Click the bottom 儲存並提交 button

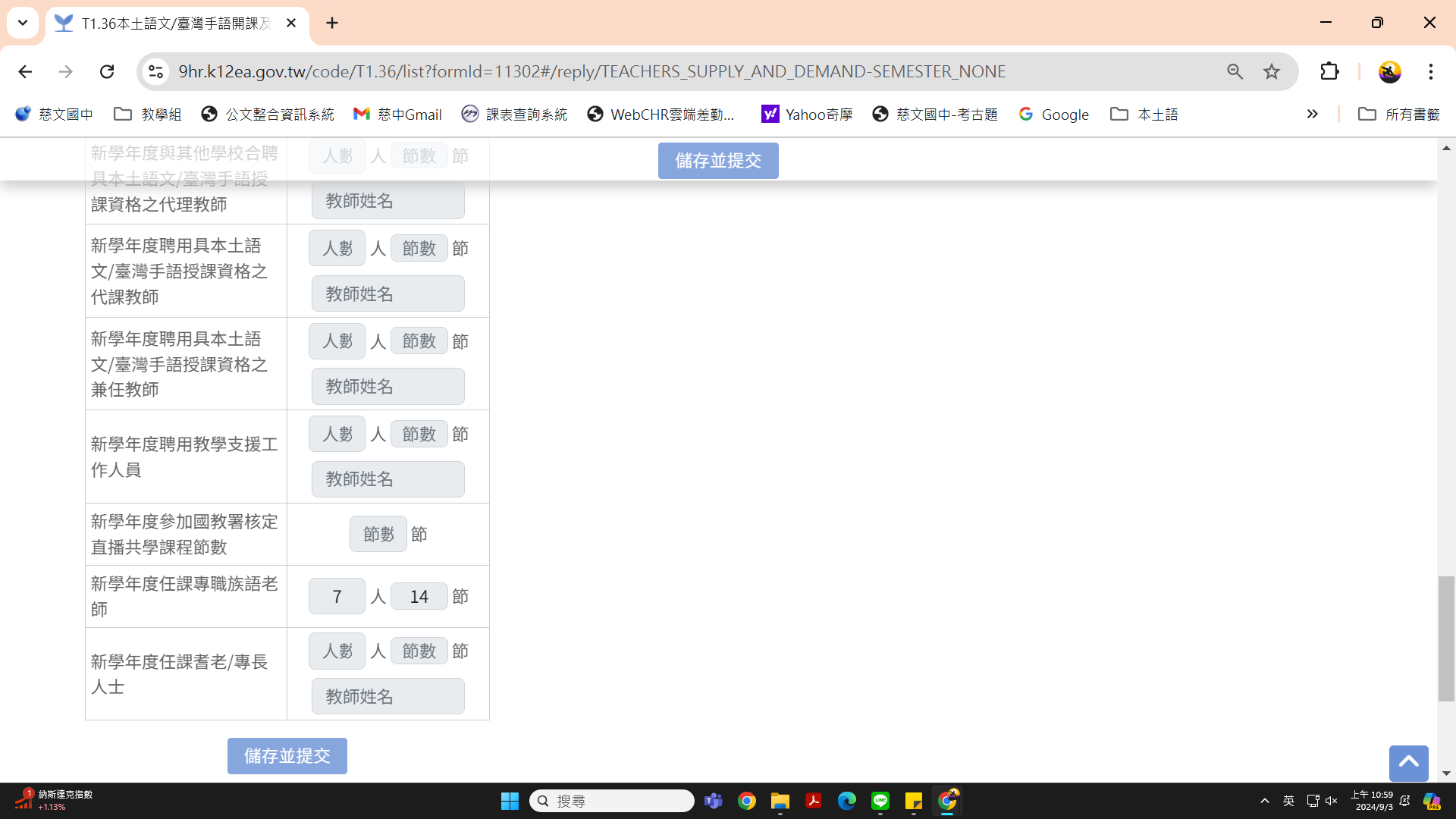287,756
